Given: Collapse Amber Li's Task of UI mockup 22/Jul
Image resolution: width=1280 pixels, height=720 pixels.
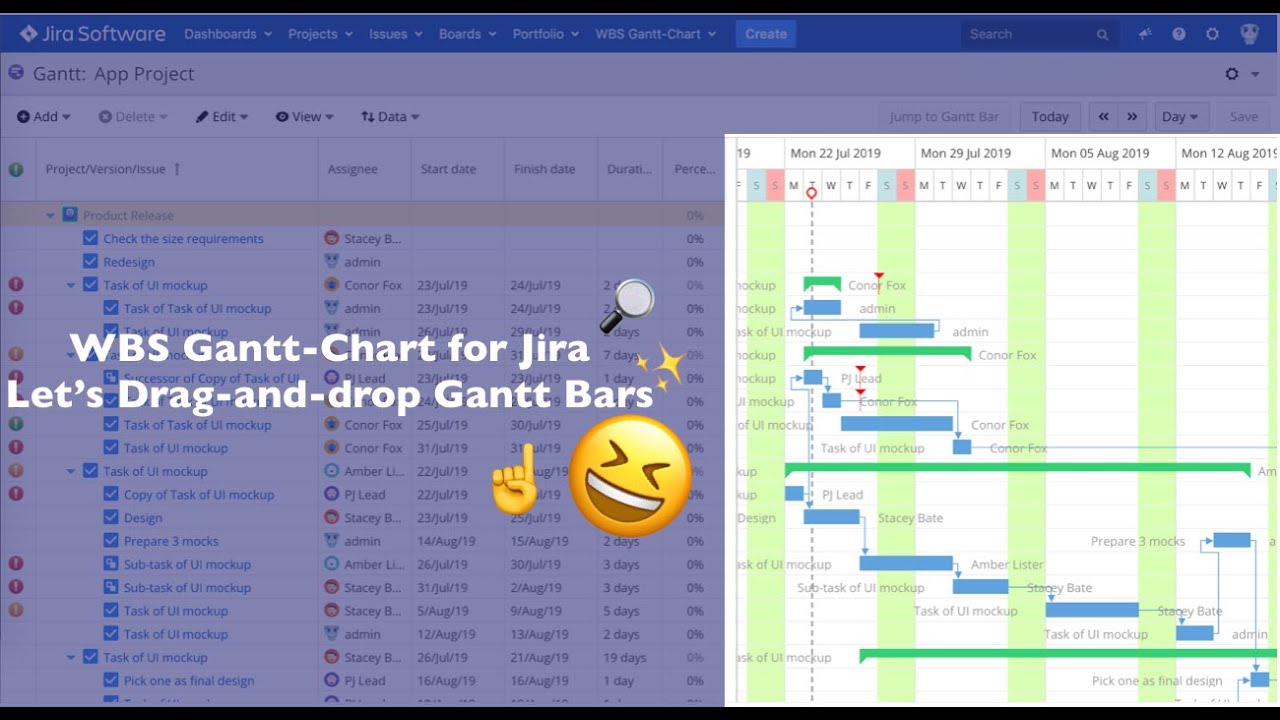Looking at the screenshot, I should tap(71, 471).
